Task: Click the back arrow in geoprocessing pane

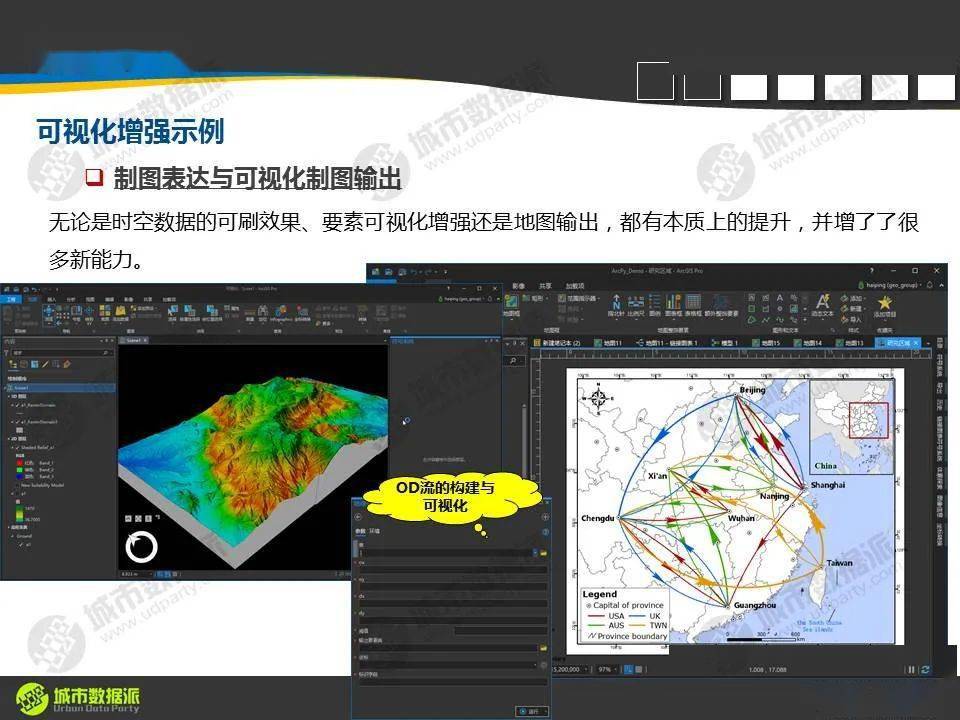Action: click(x=359, y=518)
